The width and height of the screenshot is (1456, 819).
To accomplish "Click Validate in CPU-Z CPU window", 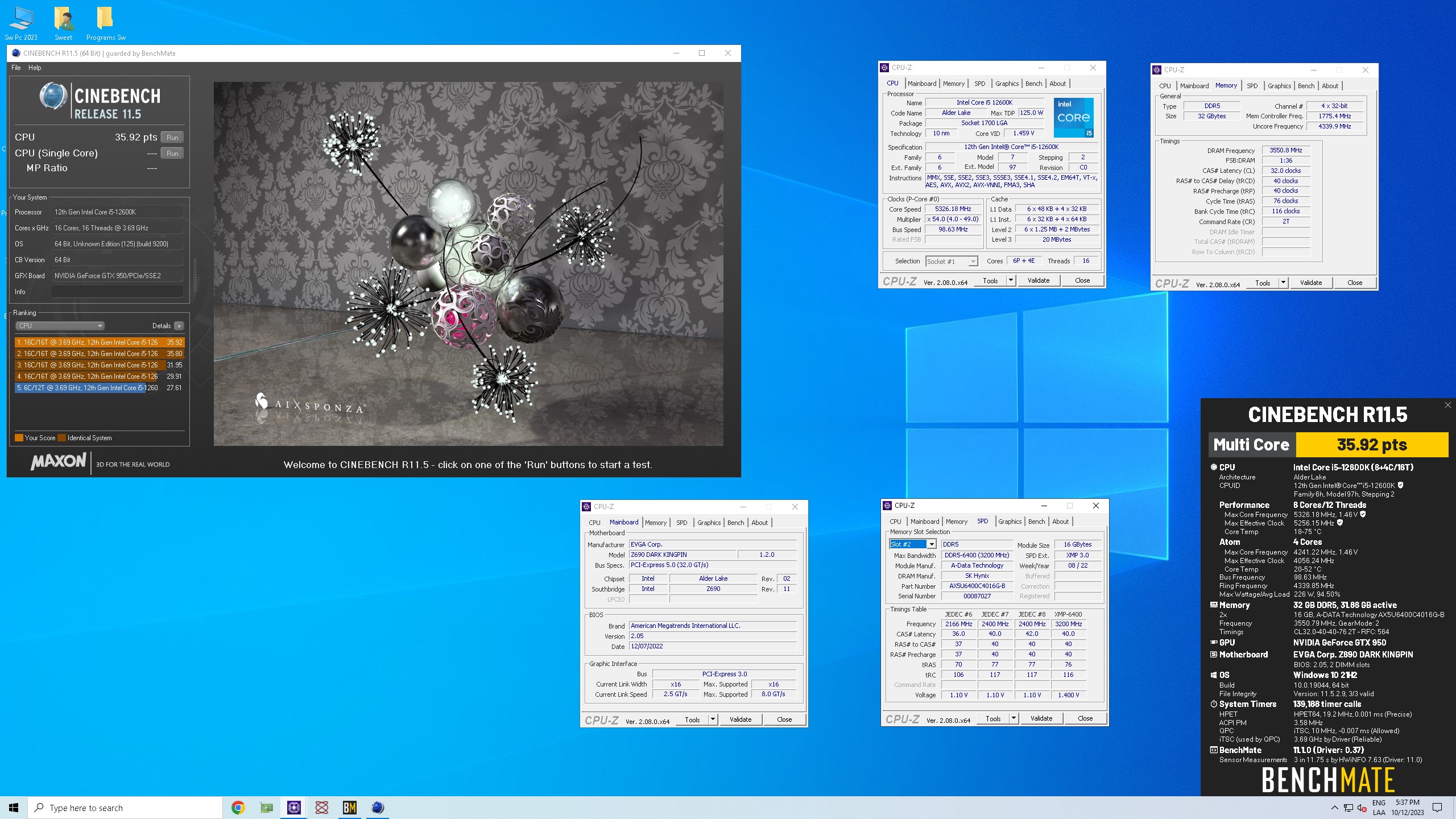I will coord(1039,280).
